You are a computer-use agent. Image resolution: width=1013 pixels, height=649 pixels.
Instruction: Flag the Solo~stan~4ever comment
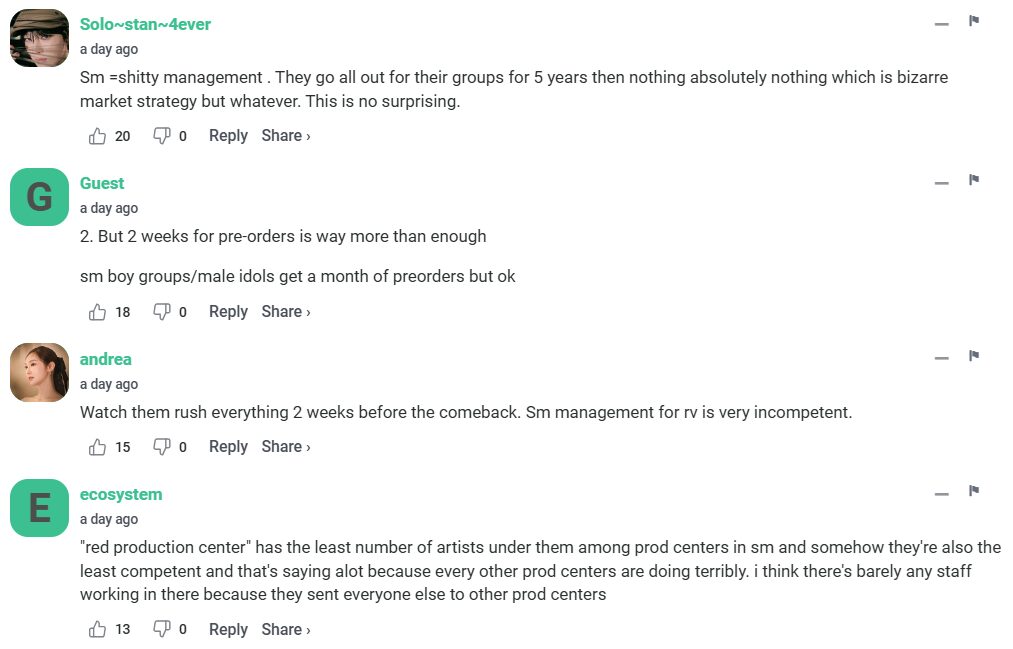pos(973,21)
